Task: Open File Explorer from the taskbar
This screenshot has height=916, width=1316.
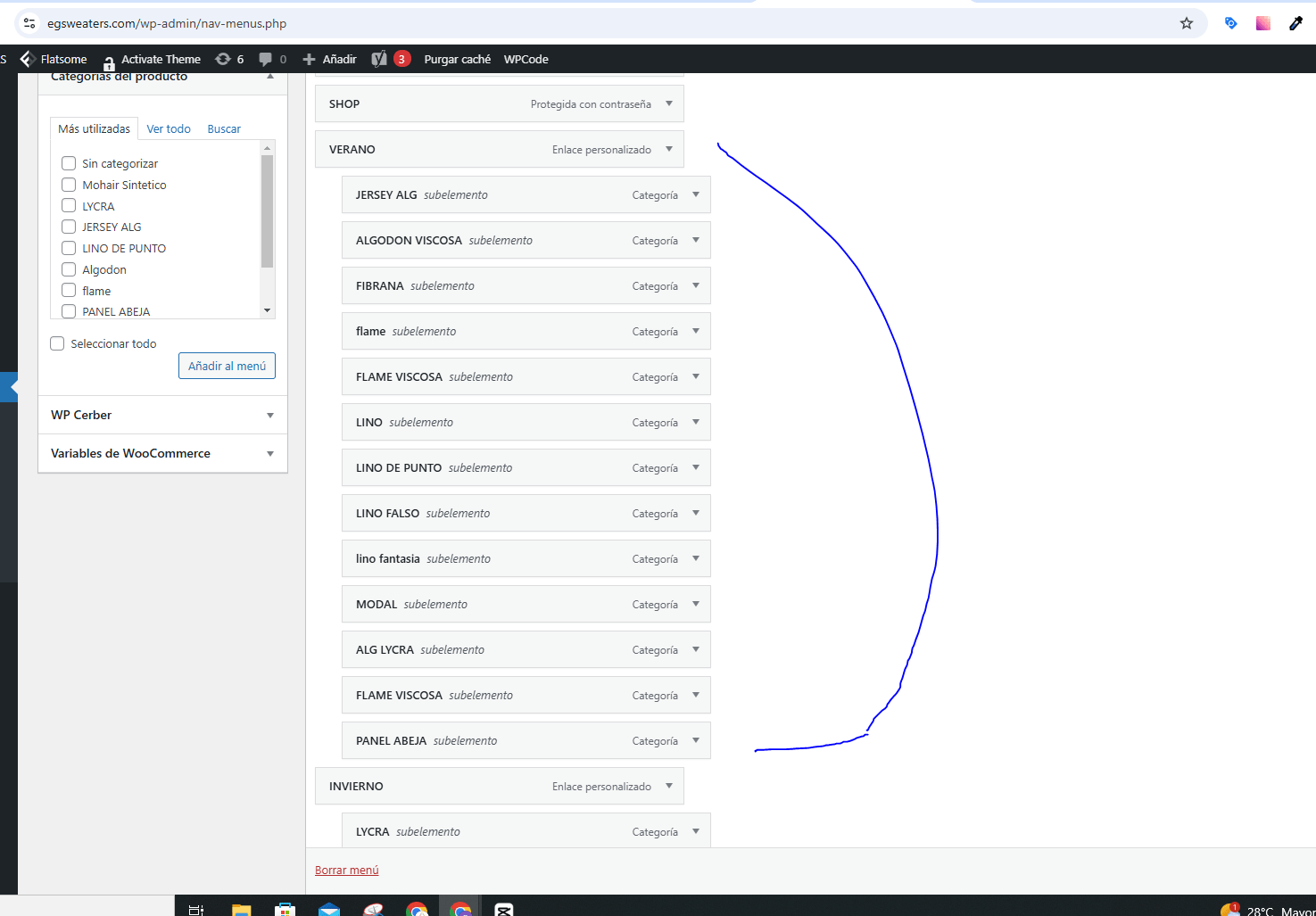Action: 241,909
